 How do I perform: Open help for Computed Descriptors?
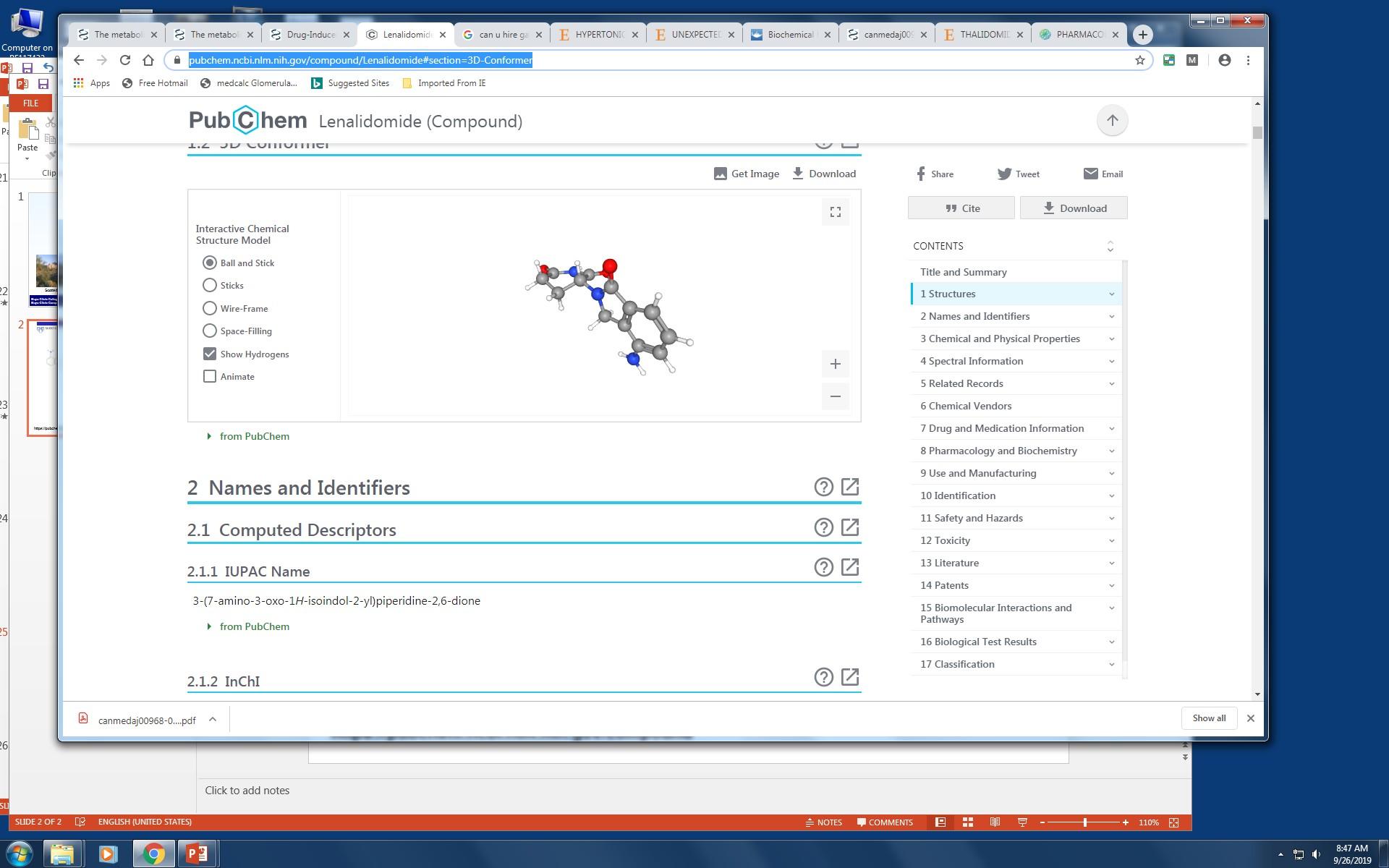tap(823, 527)
